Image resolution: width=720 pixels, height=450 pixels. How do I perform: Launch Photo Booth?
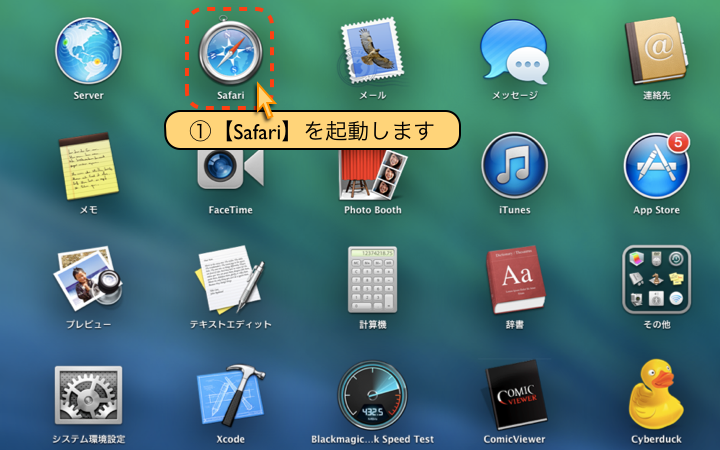point(372,174)
